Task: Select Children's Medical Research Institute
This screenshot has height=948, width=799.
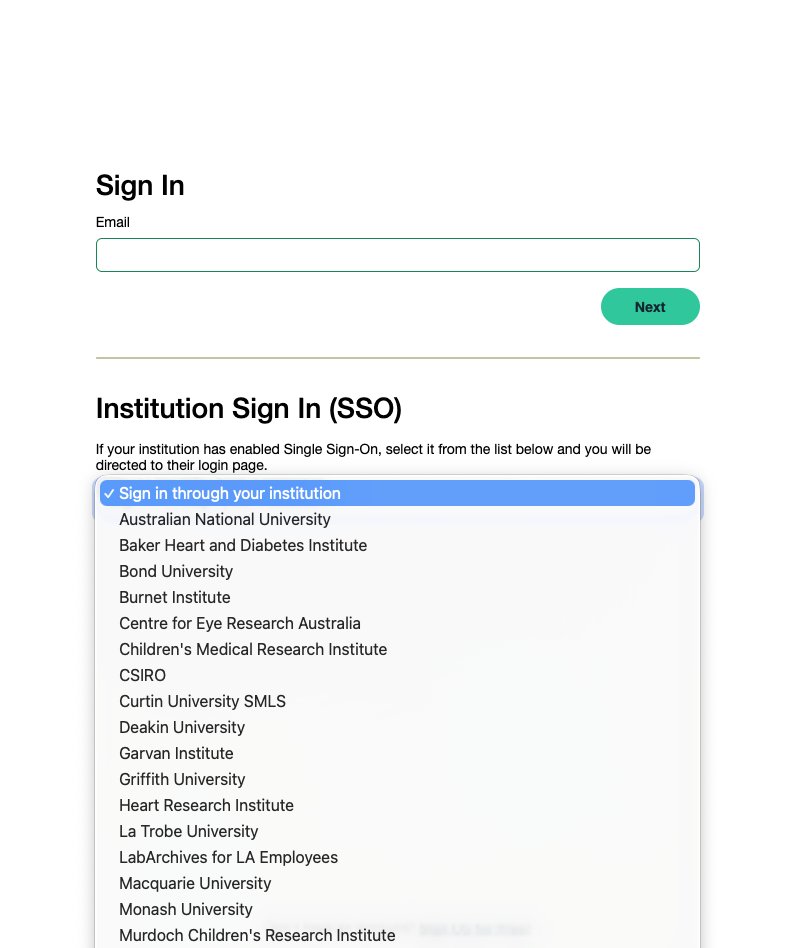Action: [x=253, y=649]
